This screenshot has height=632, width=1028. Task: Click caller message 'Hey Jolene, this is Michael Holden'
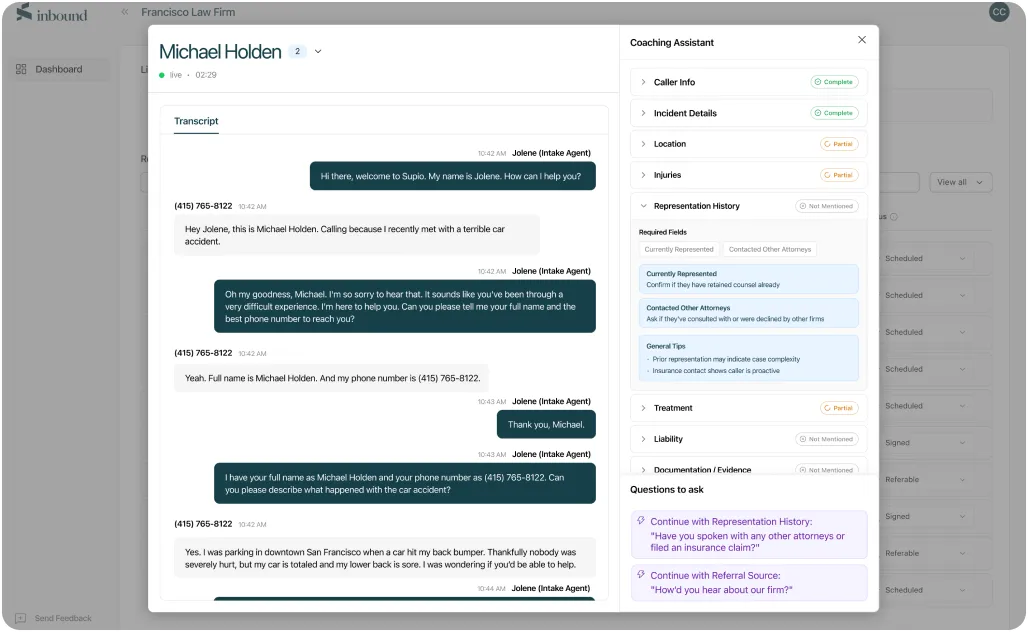click(x=357, y=235)
